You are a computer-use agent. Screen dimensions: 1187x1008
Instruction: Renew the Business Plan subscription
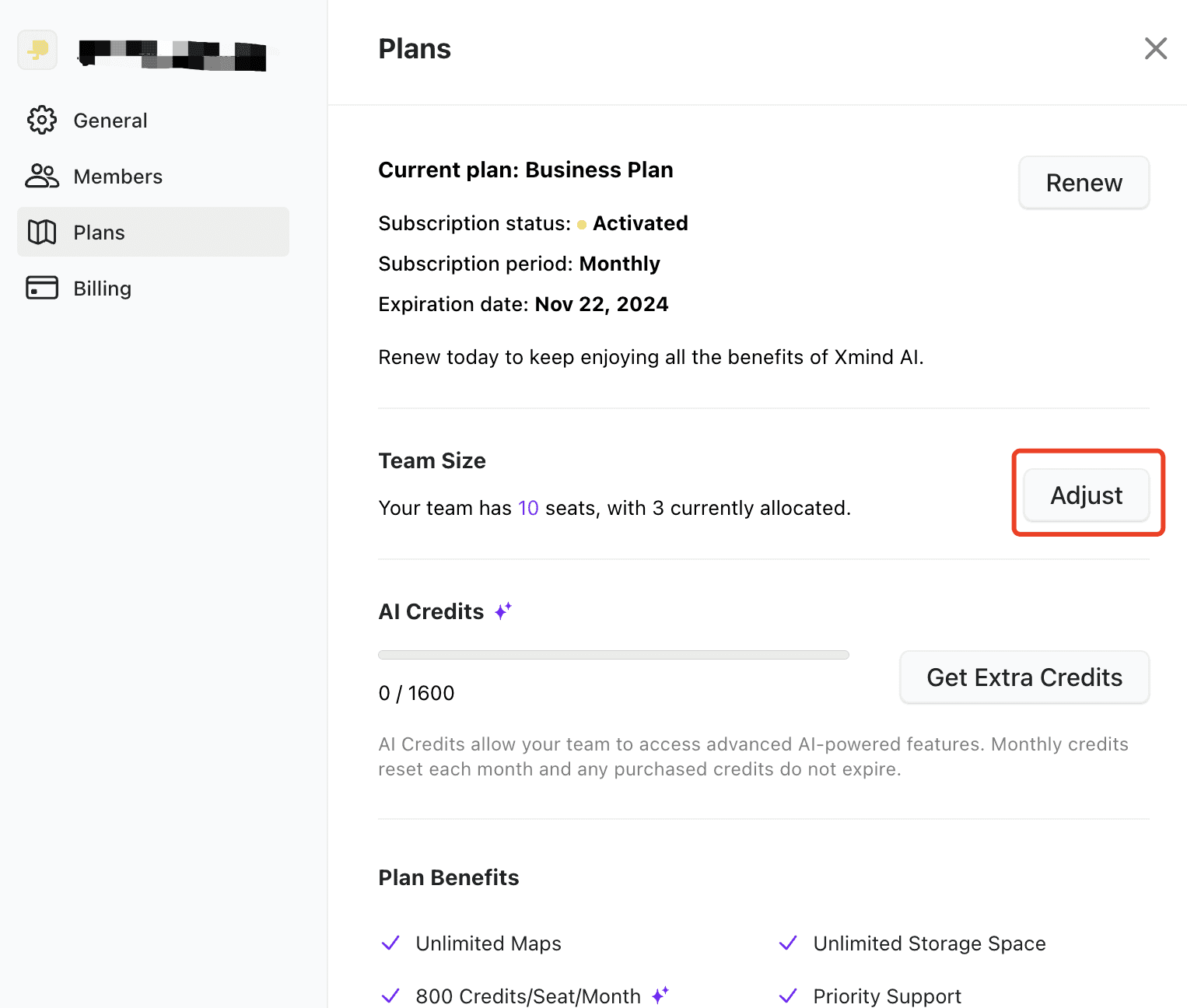click(x=1084, y=183)
